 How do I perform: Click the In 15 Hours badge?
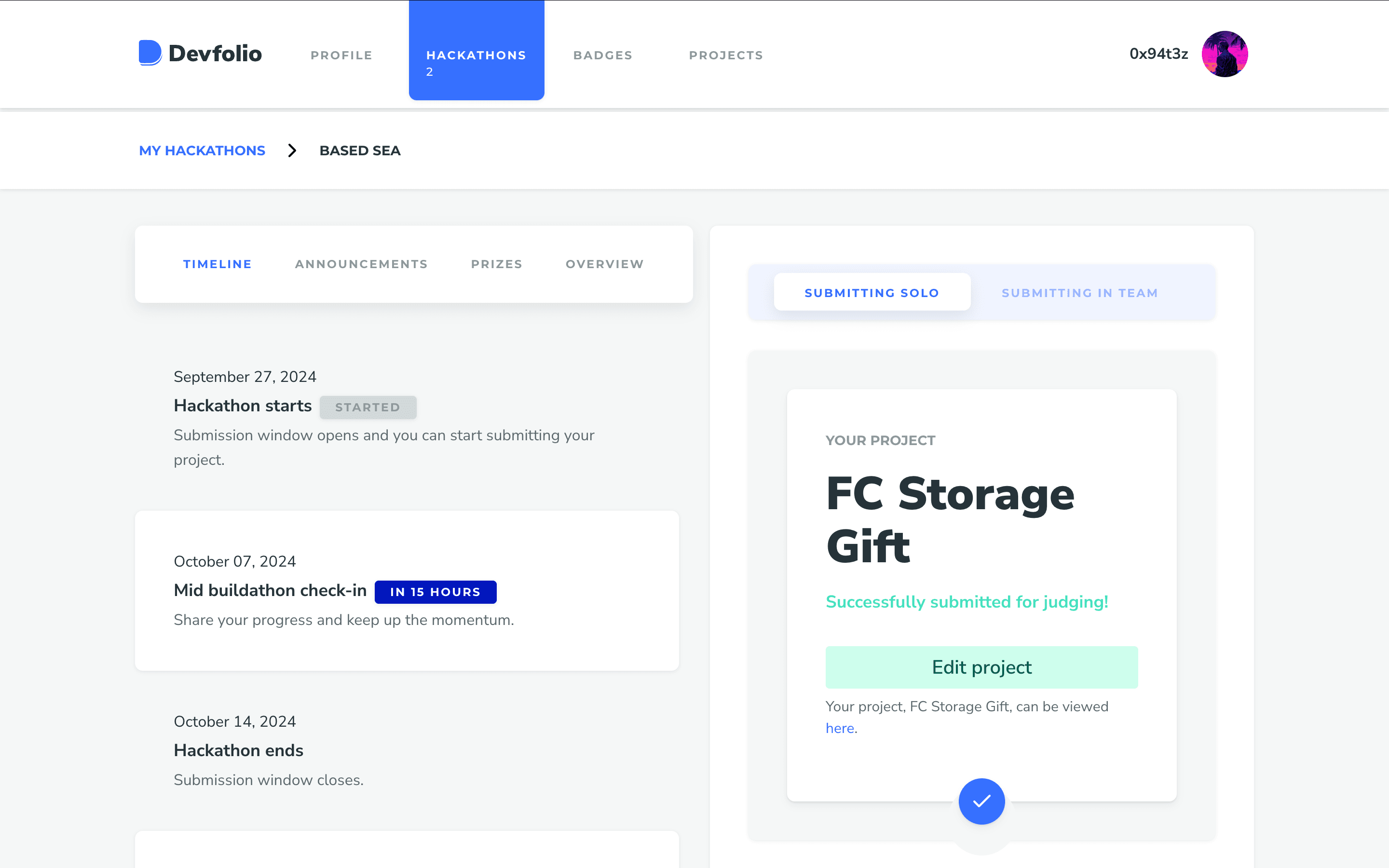[x=435, y=592]
